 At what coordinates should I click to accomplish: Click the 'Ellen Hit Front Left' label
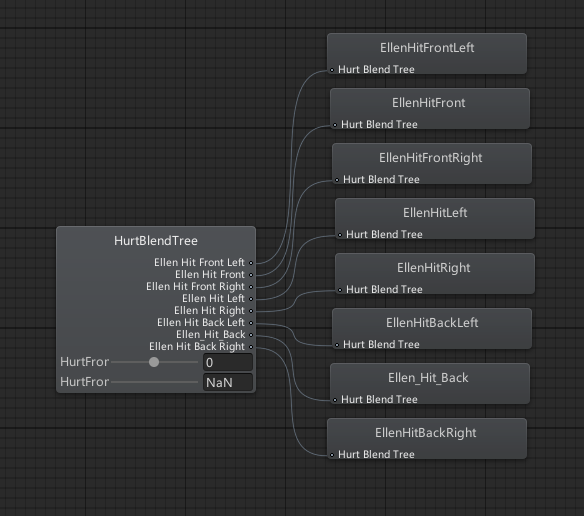pos(199,262)
